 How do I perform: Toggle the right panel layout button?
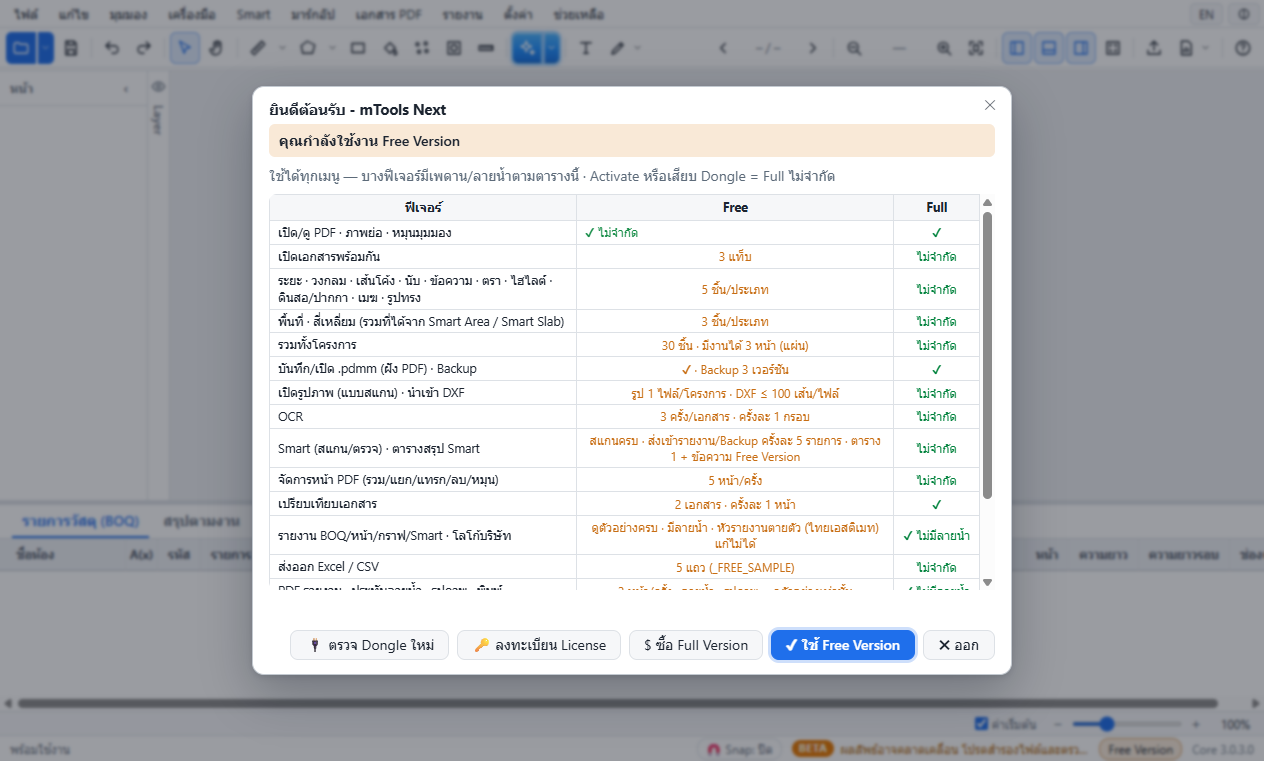1080,48
